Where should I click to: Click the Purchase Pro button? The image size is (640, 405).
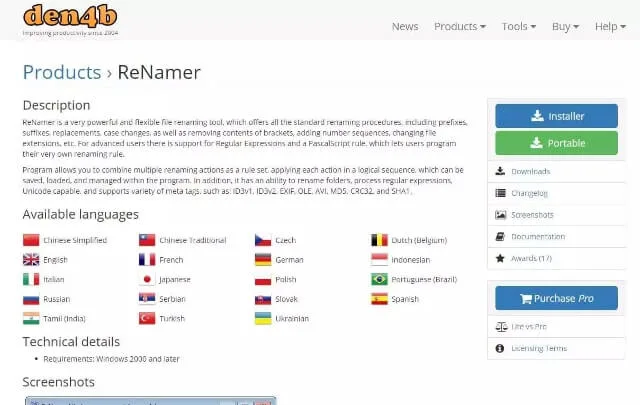[x=556, y=298]
